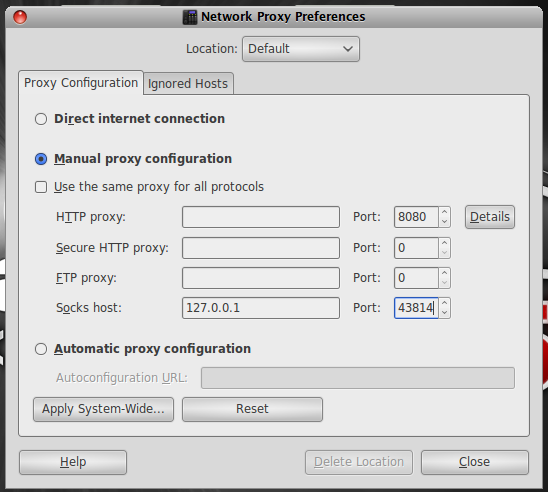Increase the FTP proxy port value

444,273
